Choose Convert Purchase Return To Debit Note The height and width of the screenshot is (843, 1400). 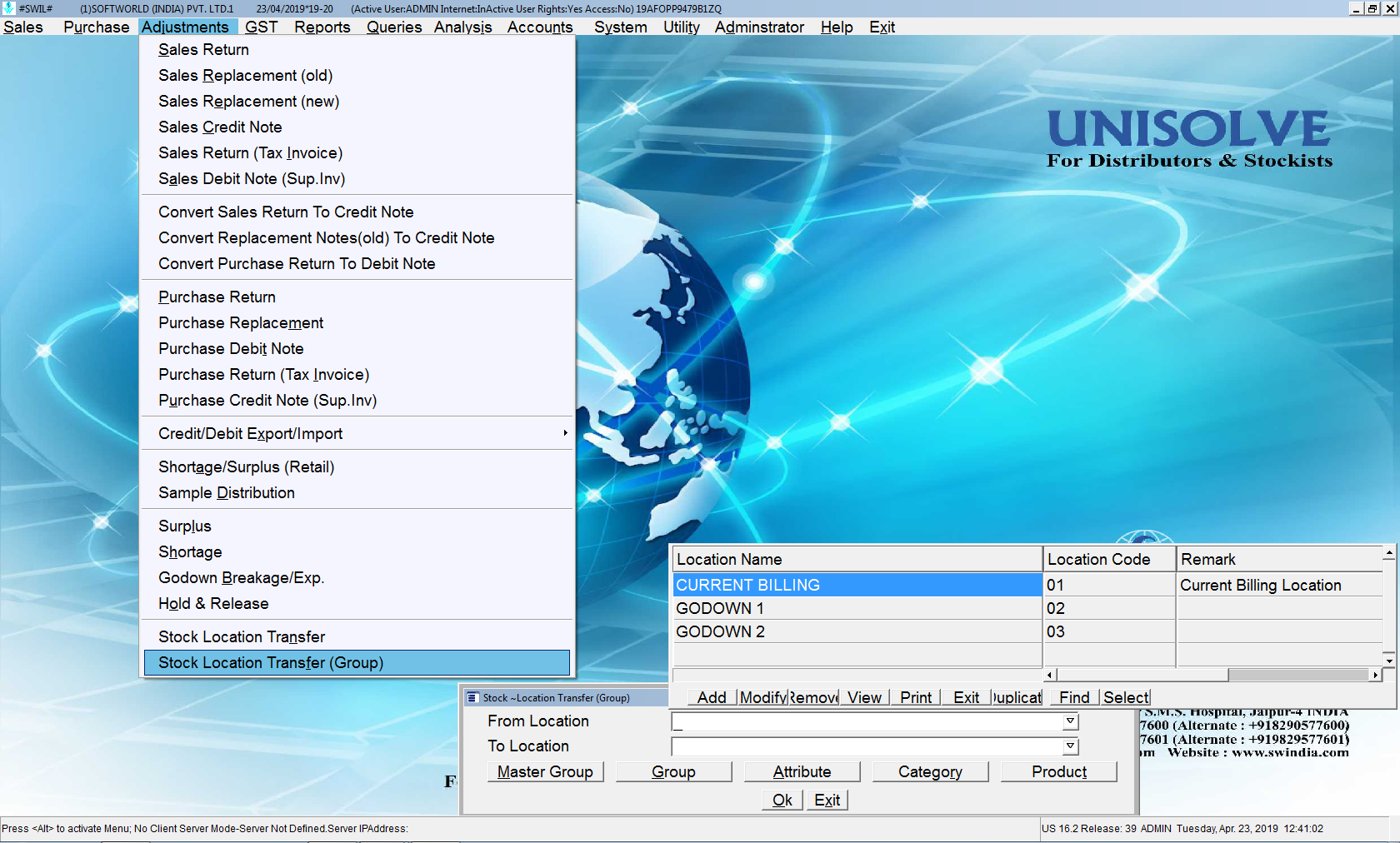click(357, 264)
